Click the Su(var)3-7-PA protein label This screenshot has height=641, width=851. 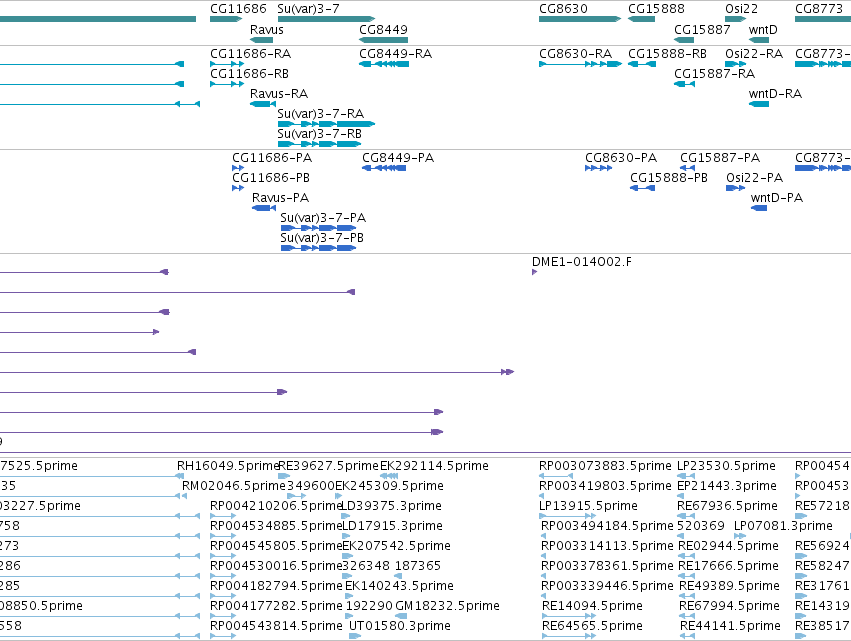click(x=323, y=218)
